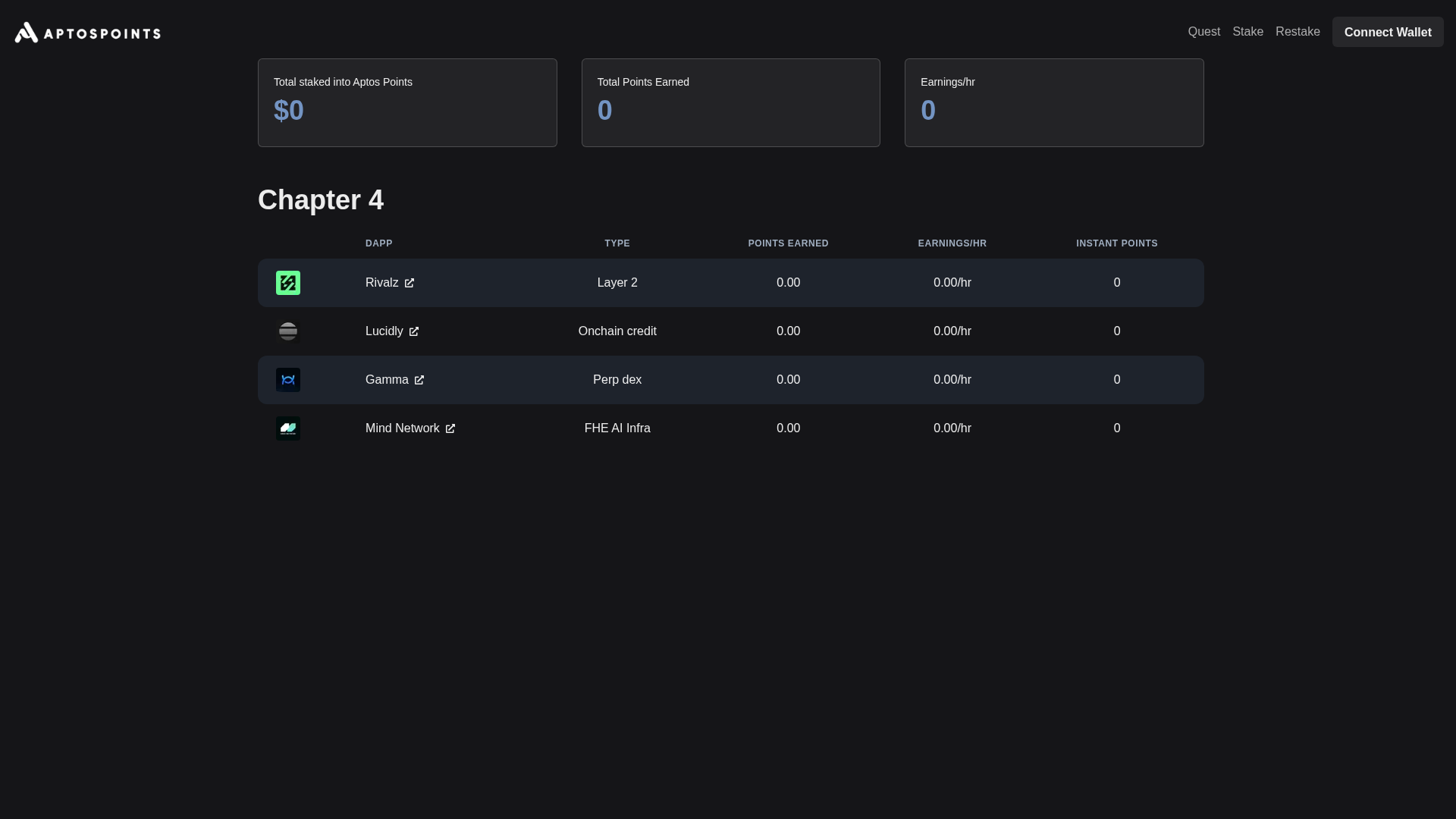Go to the Stake page
Viewport: 1456px width, 819px height.
pos(1248,32)
